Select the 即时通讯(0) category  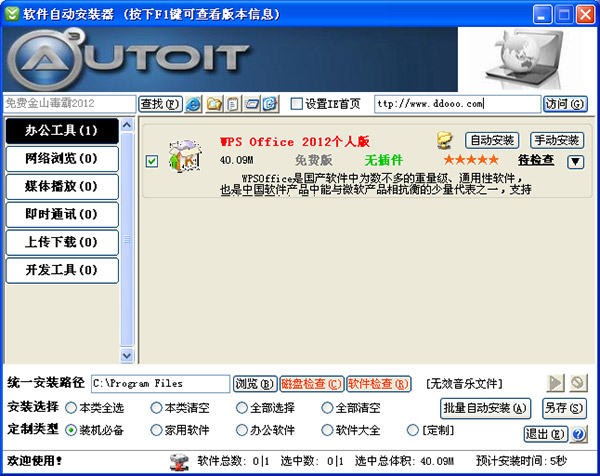pyautogui.click(x=62, y=214)
